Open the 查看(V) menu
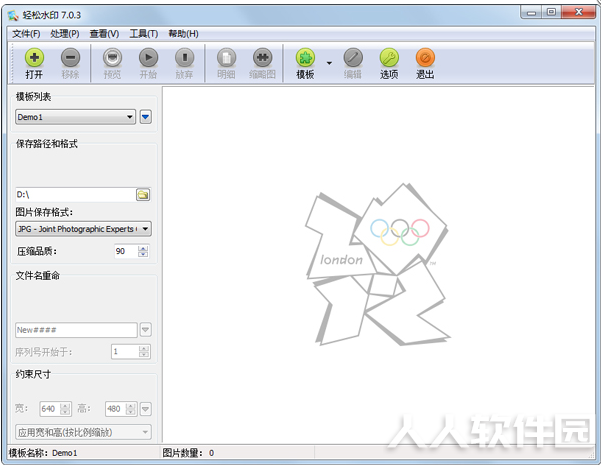The height and width of the screenshot is (466, 601). [x=104, y=34]
